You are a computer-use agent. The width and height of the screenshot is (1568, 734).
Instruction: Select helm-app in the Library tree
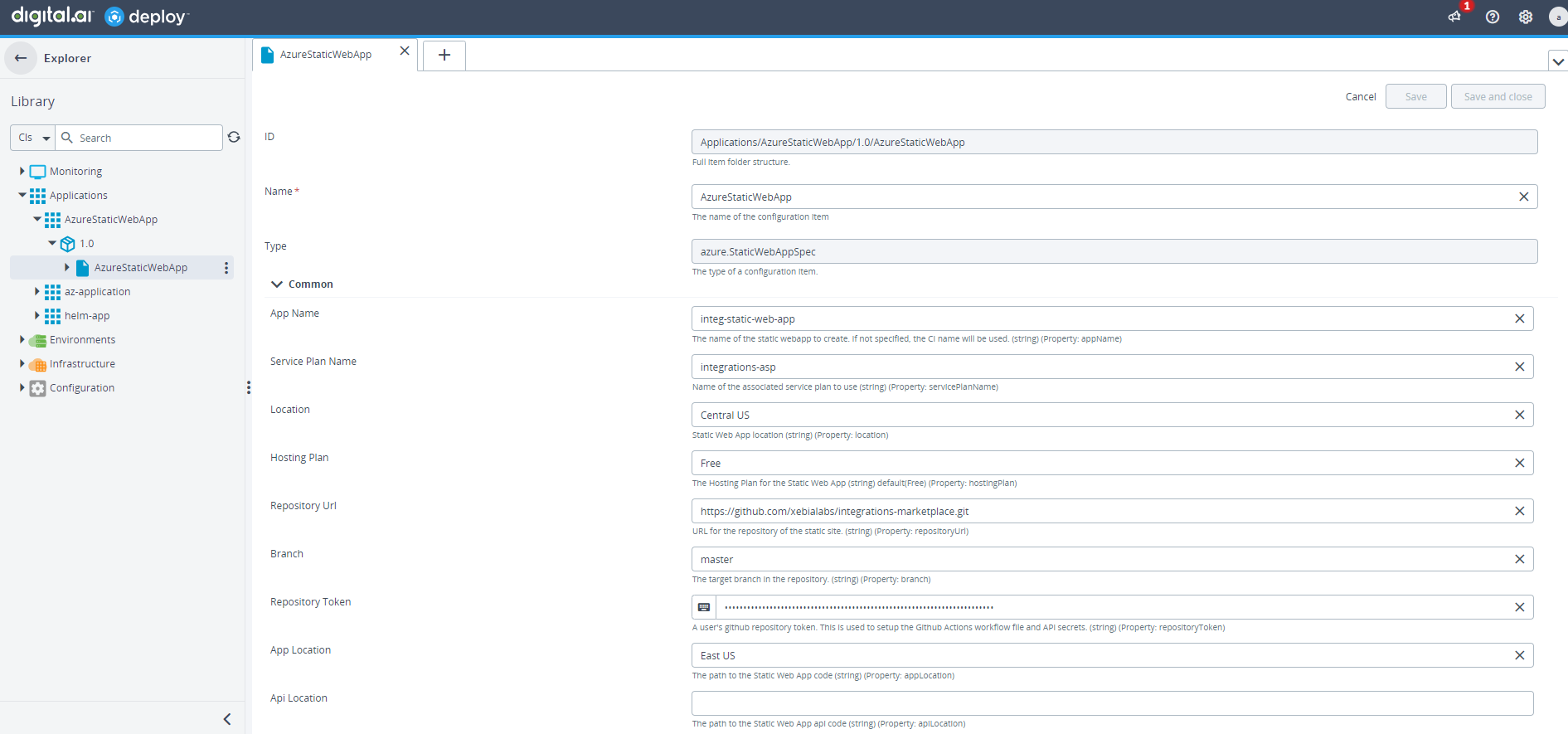pos(87,316)
